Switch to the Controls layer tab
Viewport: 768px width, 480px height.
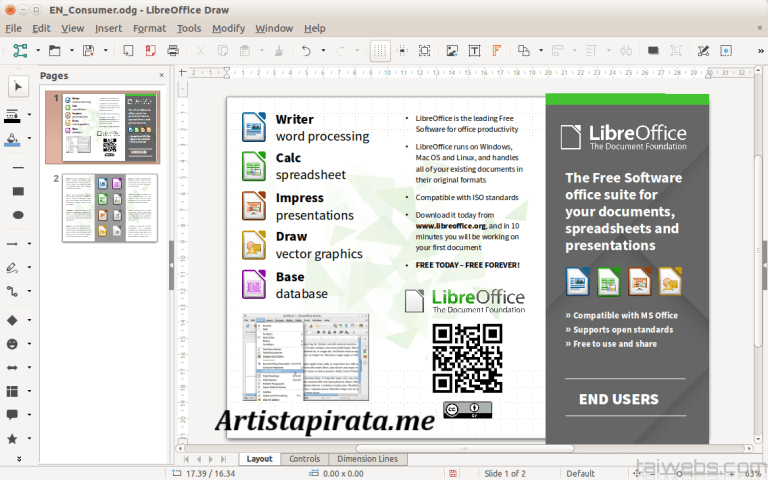point(304,459)
